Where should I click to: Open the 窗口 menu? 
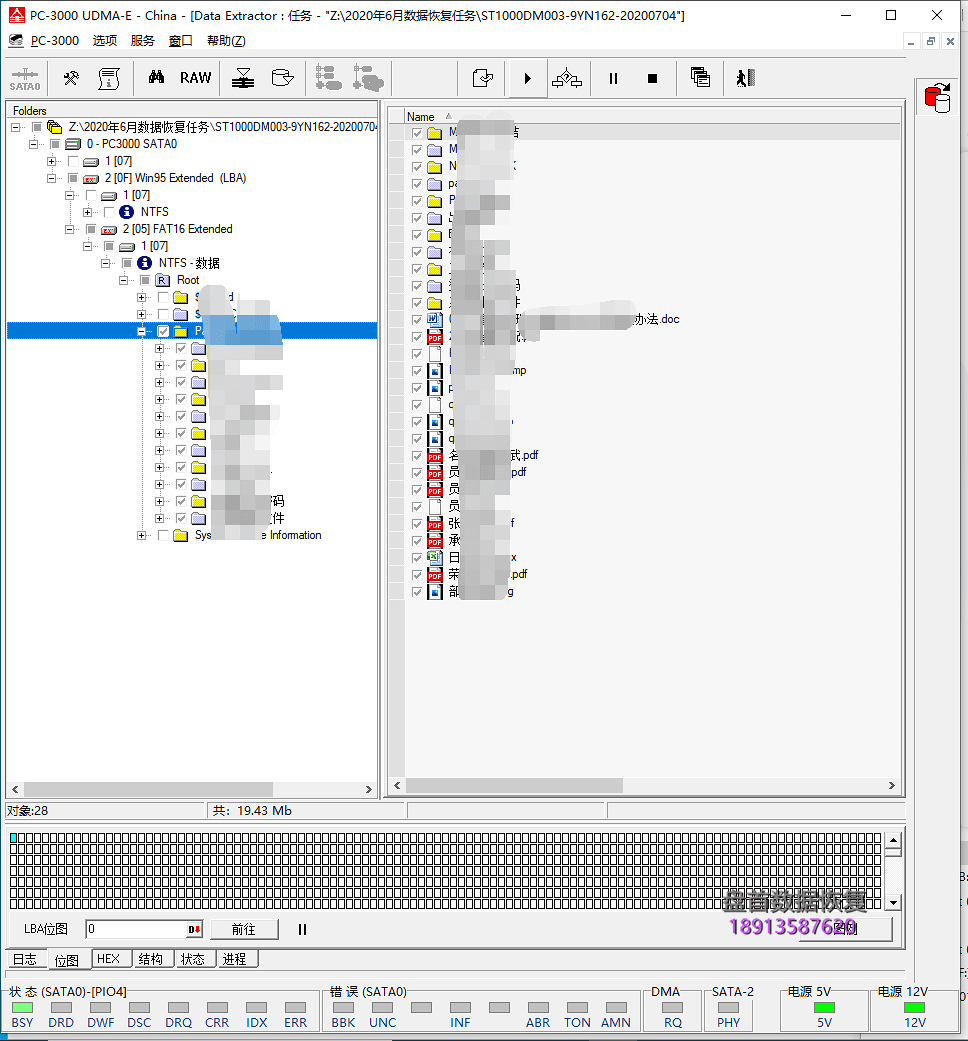[180, 40]
